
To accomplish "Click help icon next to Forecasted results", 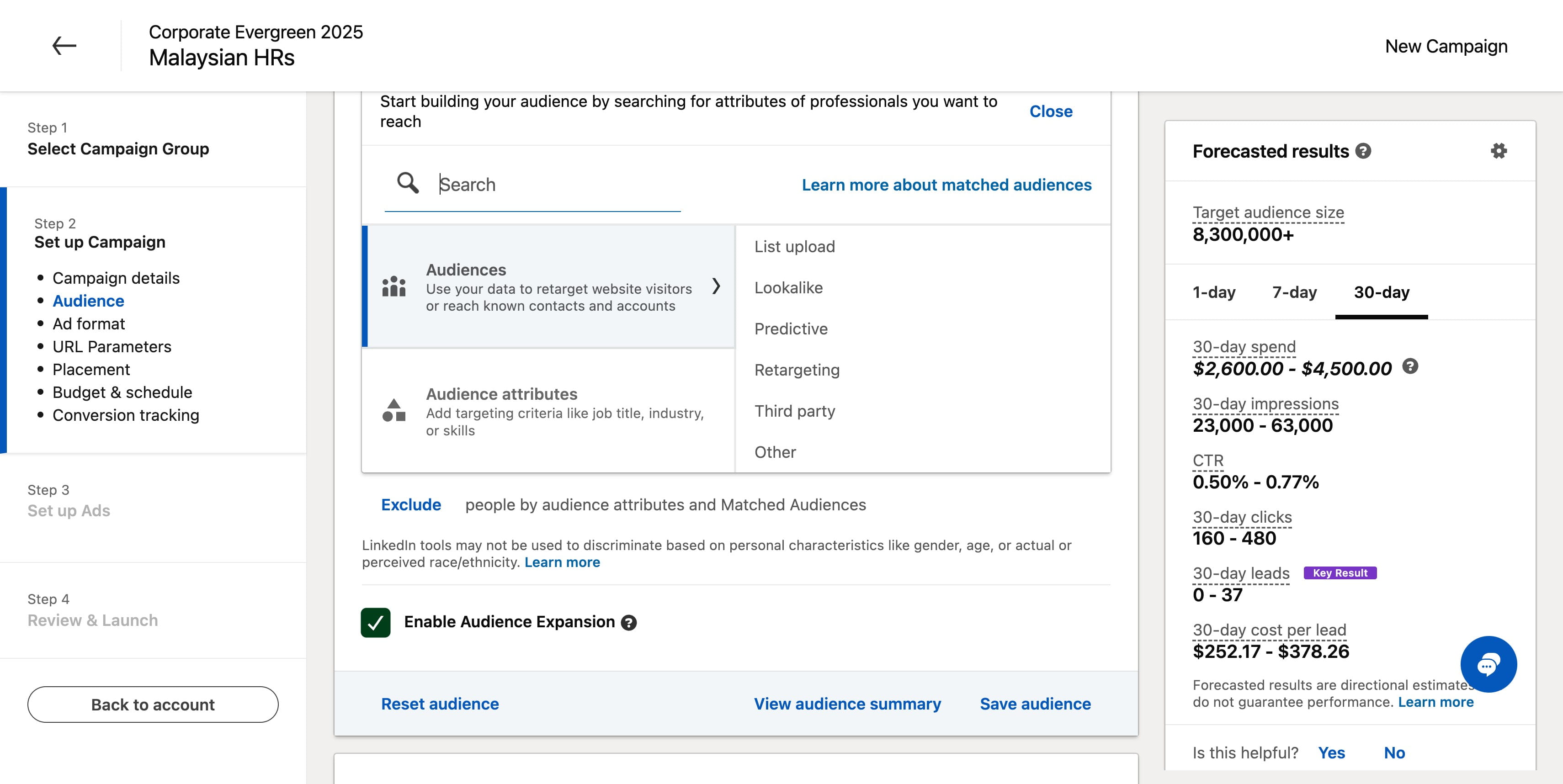I will [1363, 151].
